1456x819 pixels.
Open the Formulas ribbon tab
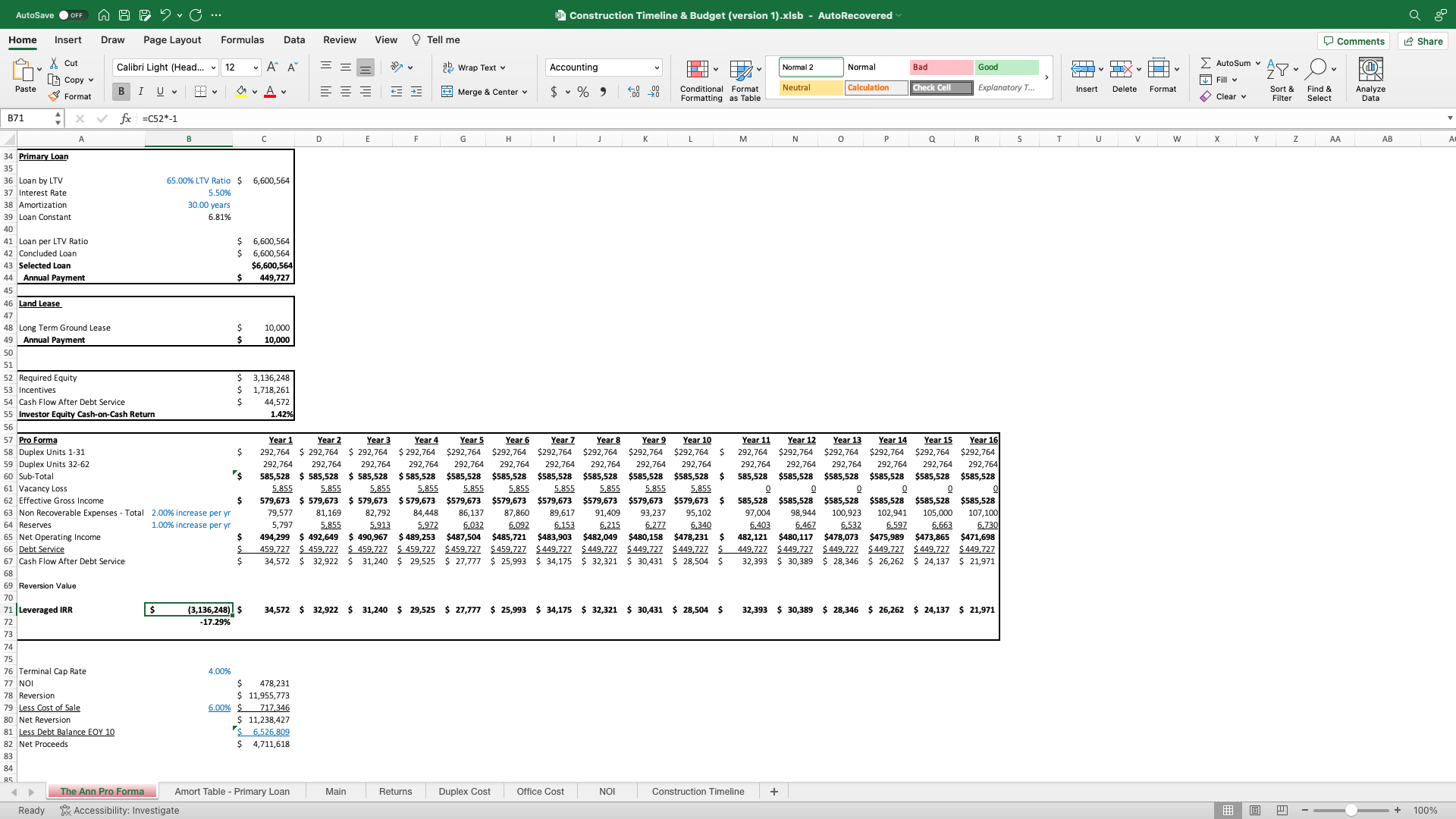click(242, 40)
